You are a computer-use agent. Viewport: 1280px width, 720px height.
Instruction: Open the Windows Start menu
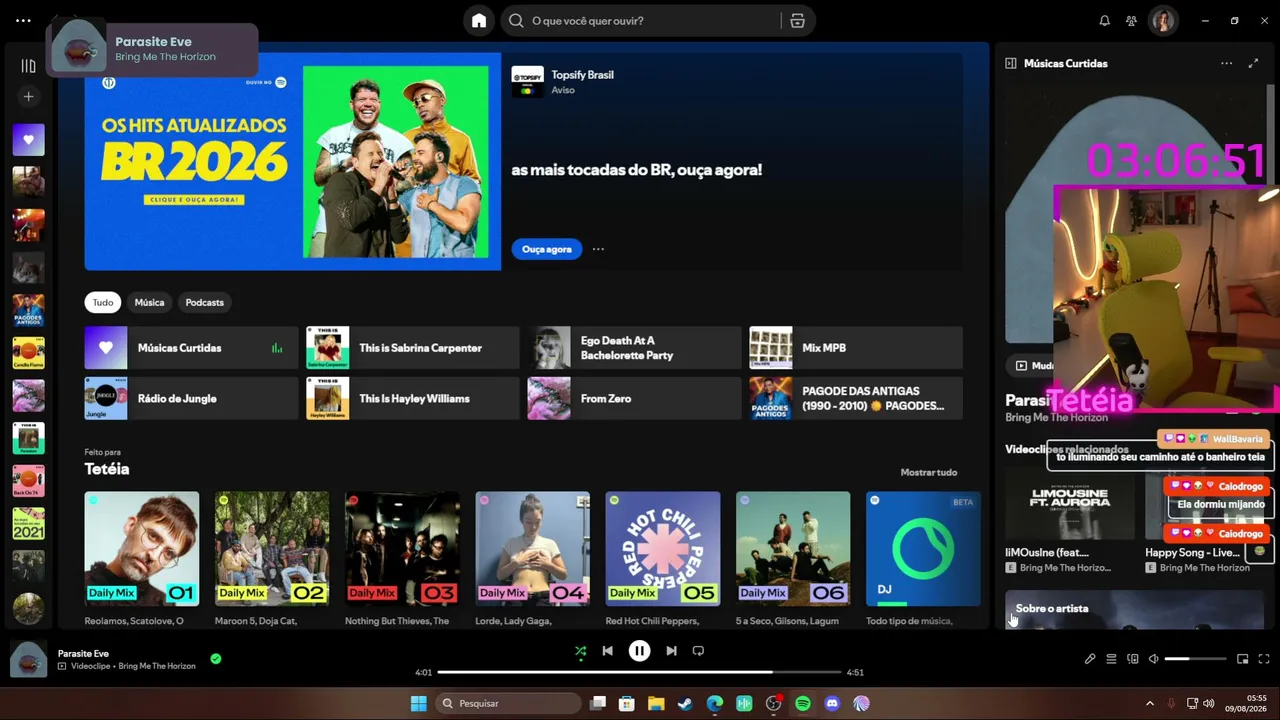[419, 703]
